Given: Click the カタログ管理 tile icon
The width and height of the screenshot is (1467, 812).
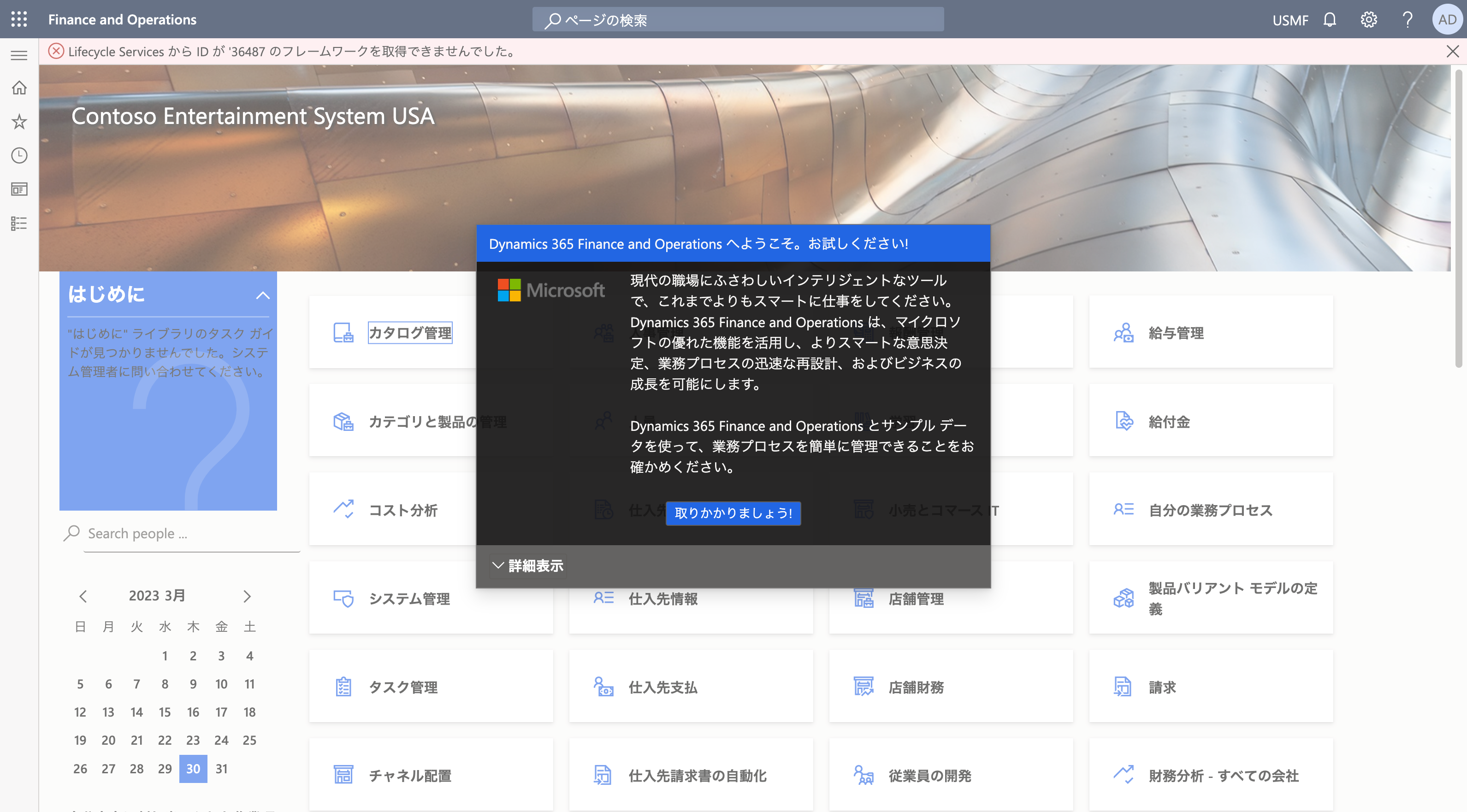Looking at the screenshot, I should [x=343, y=333].
